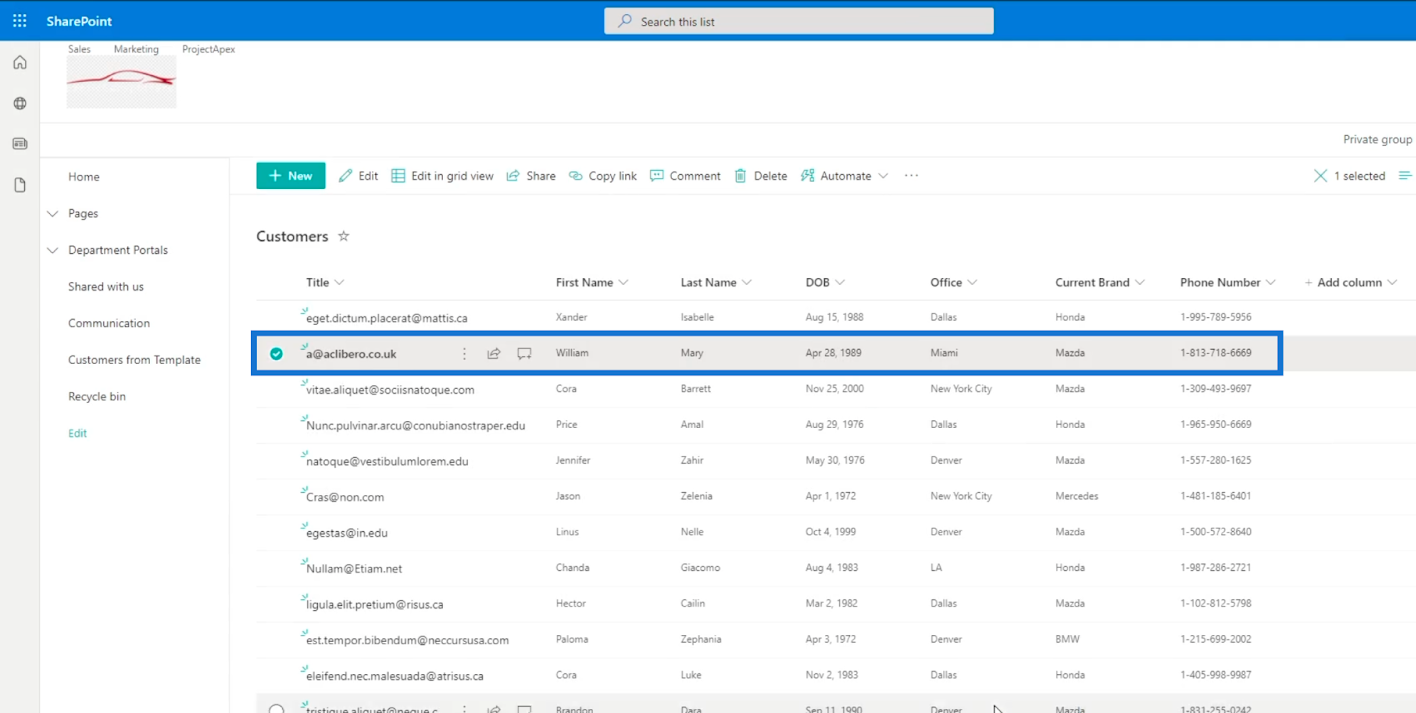Image resolution: width=1416 pixels, height=713 pixels.
Task: Click Copy link in command bar
Action: click(x=603, y=176)
